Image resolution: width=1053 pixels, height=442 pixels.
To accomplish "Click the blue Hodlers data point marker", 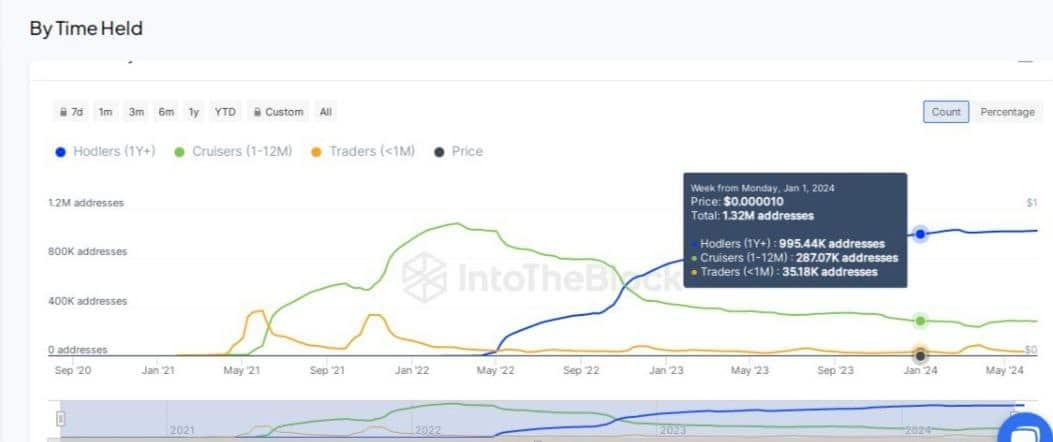I will tap(920, 234).
